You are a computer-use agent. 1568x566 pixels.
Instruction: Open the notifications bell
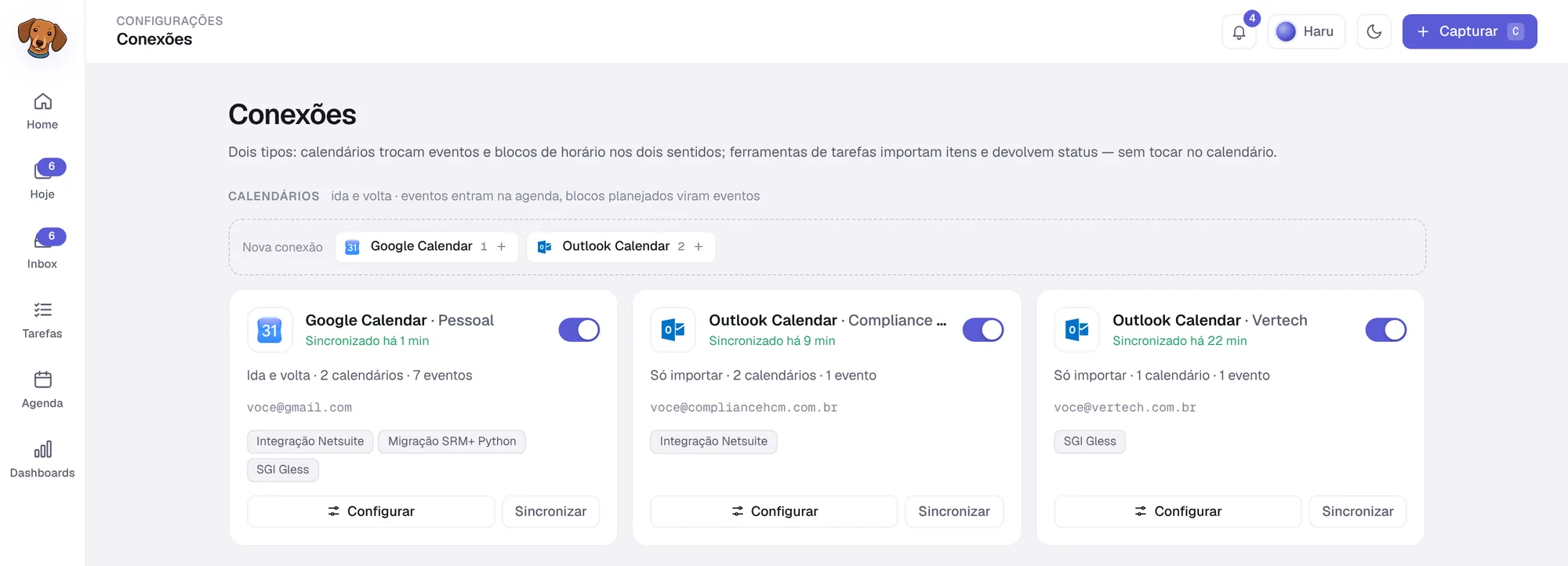click(x=1239, y=32)
